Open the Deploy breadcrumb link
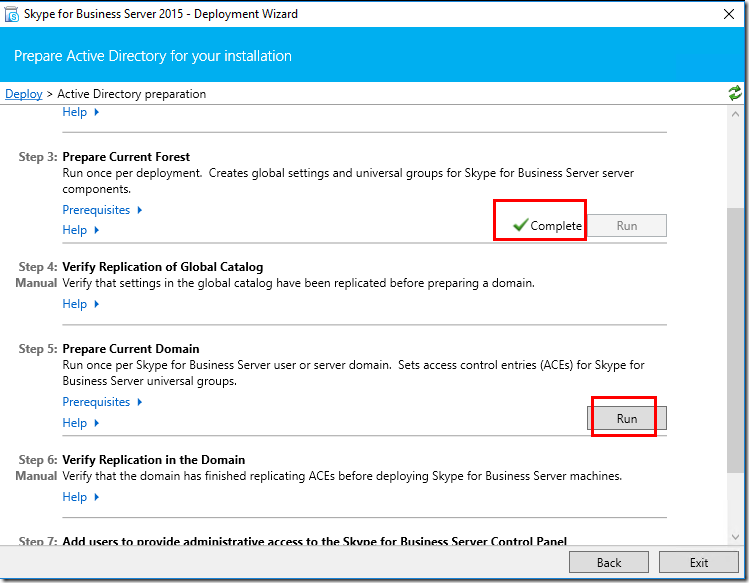 coord(23,94)
